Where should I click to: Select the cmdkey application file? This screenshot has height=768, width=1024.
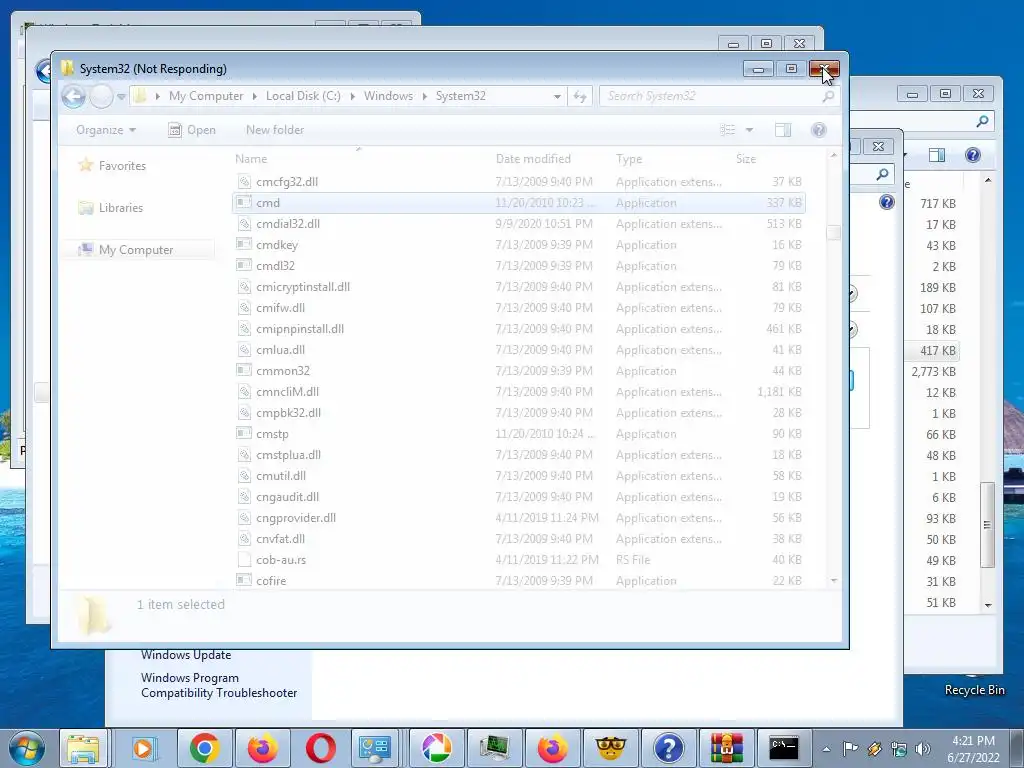[519, 245]
